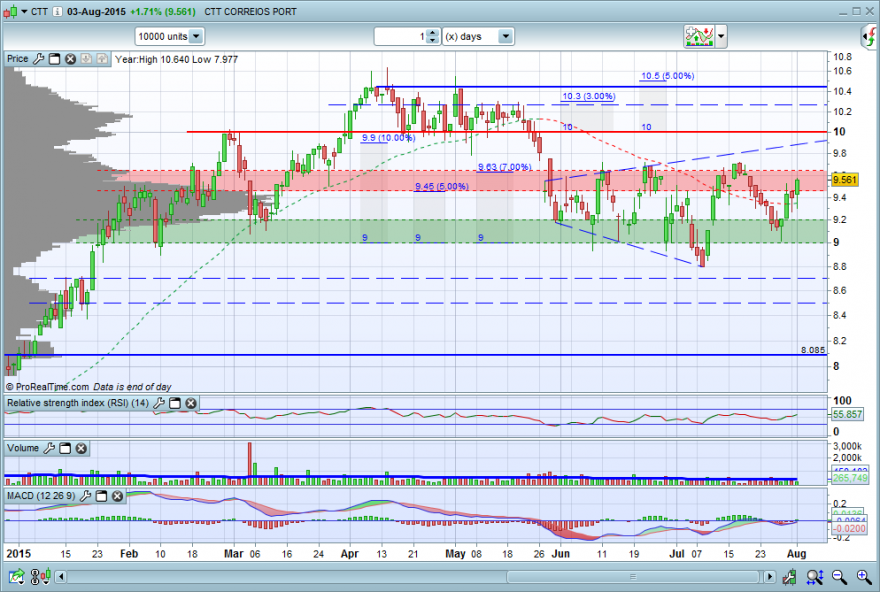Screen dimensions: 880x592
Task: Remove the RSI indicator panel
Action: tap(191, 403)
